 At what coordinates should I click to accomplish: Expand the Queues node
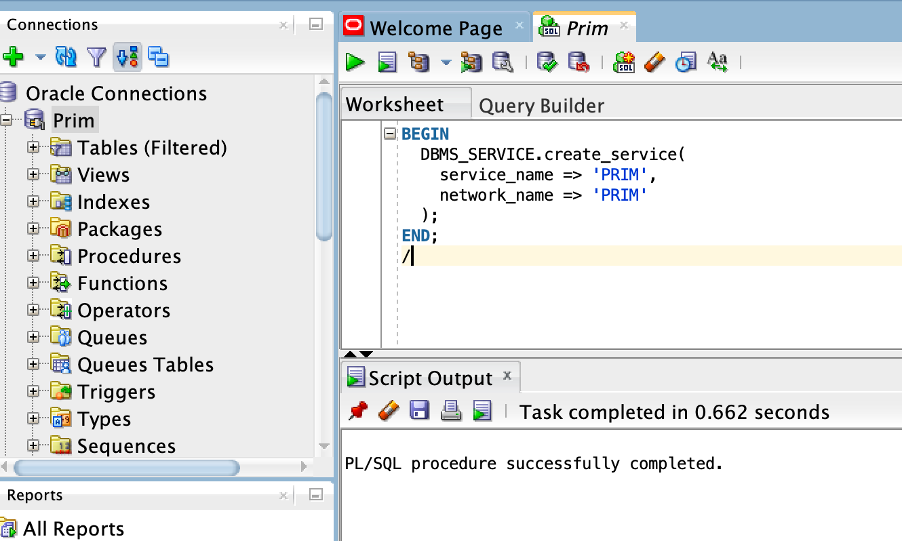pyautogui.click(x=33, y=337)
